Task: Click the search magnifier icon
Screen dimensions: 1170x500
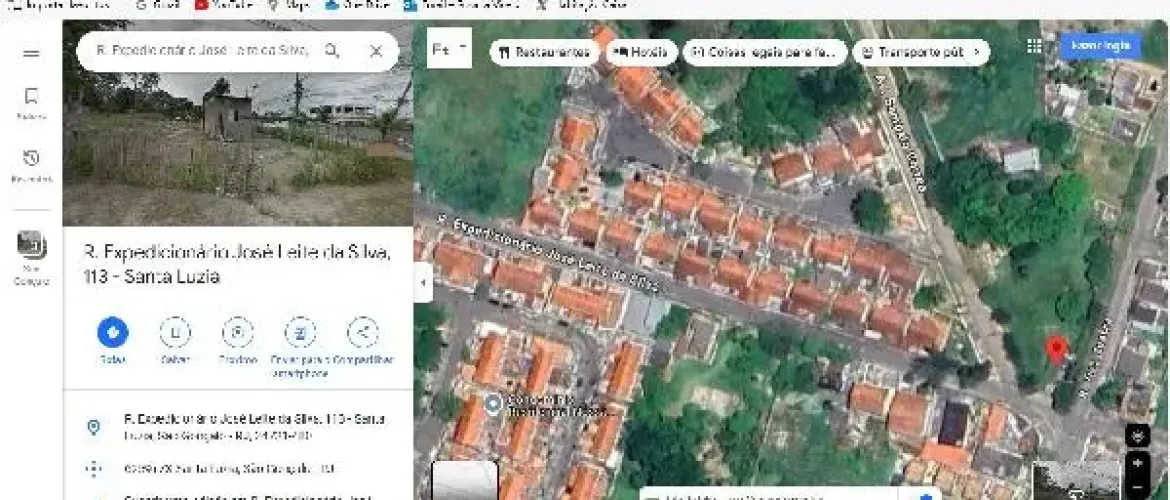Action: (333, 50)
